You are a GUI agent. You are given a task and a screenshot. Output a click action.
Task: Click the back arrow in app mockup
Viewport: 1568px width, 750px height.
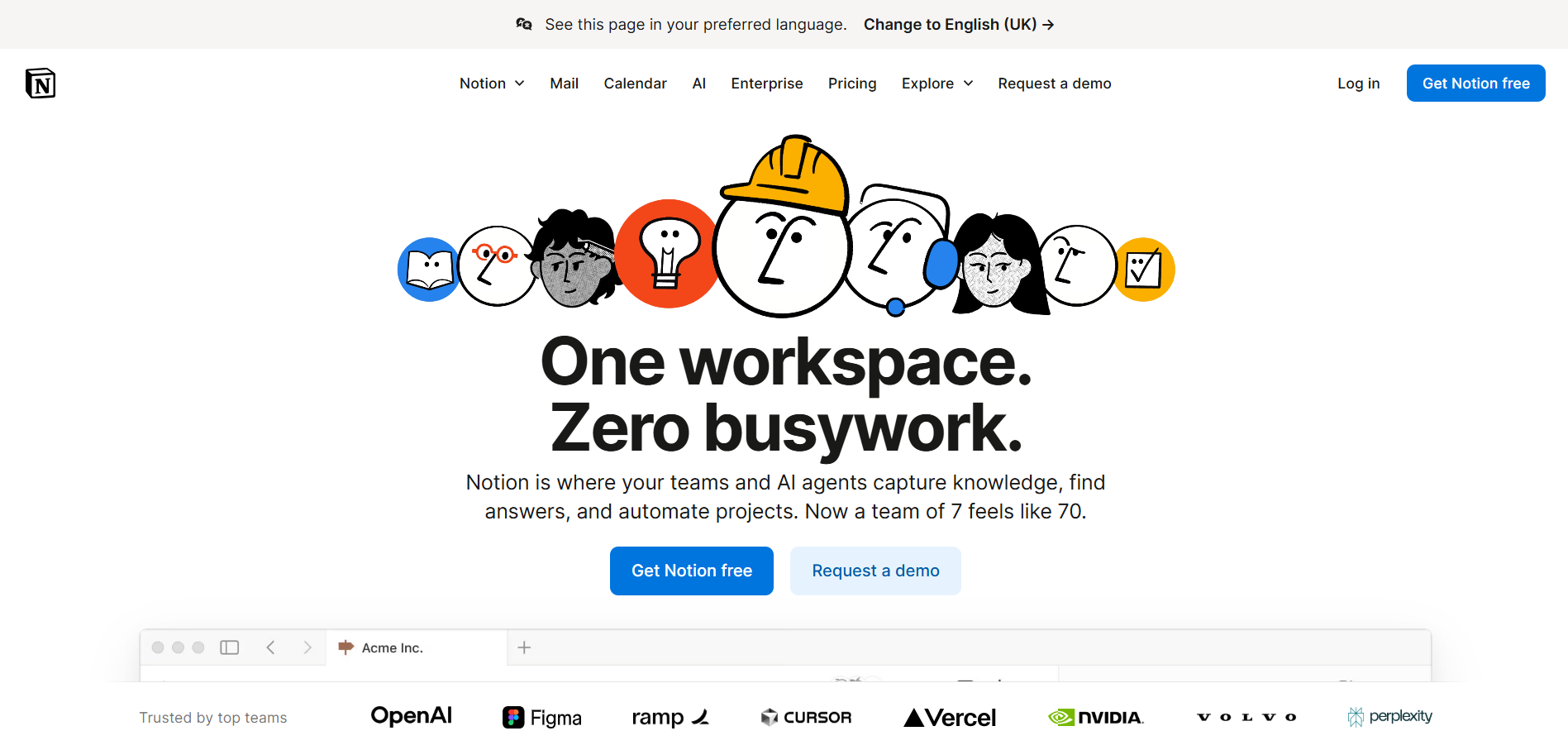(270, 647)
